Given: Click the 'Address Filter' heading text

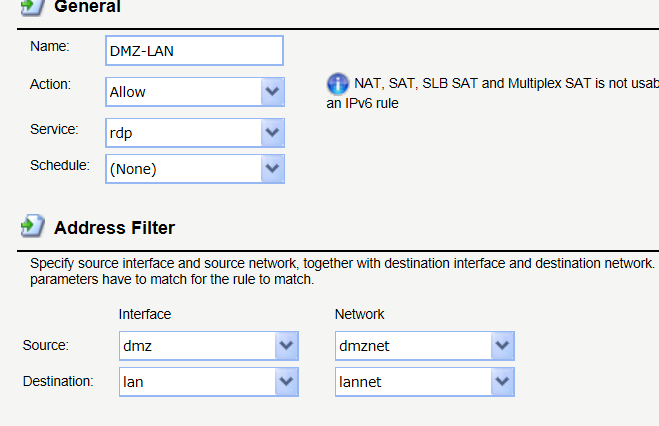Looking at the screenshot, I should click(114, 227).
